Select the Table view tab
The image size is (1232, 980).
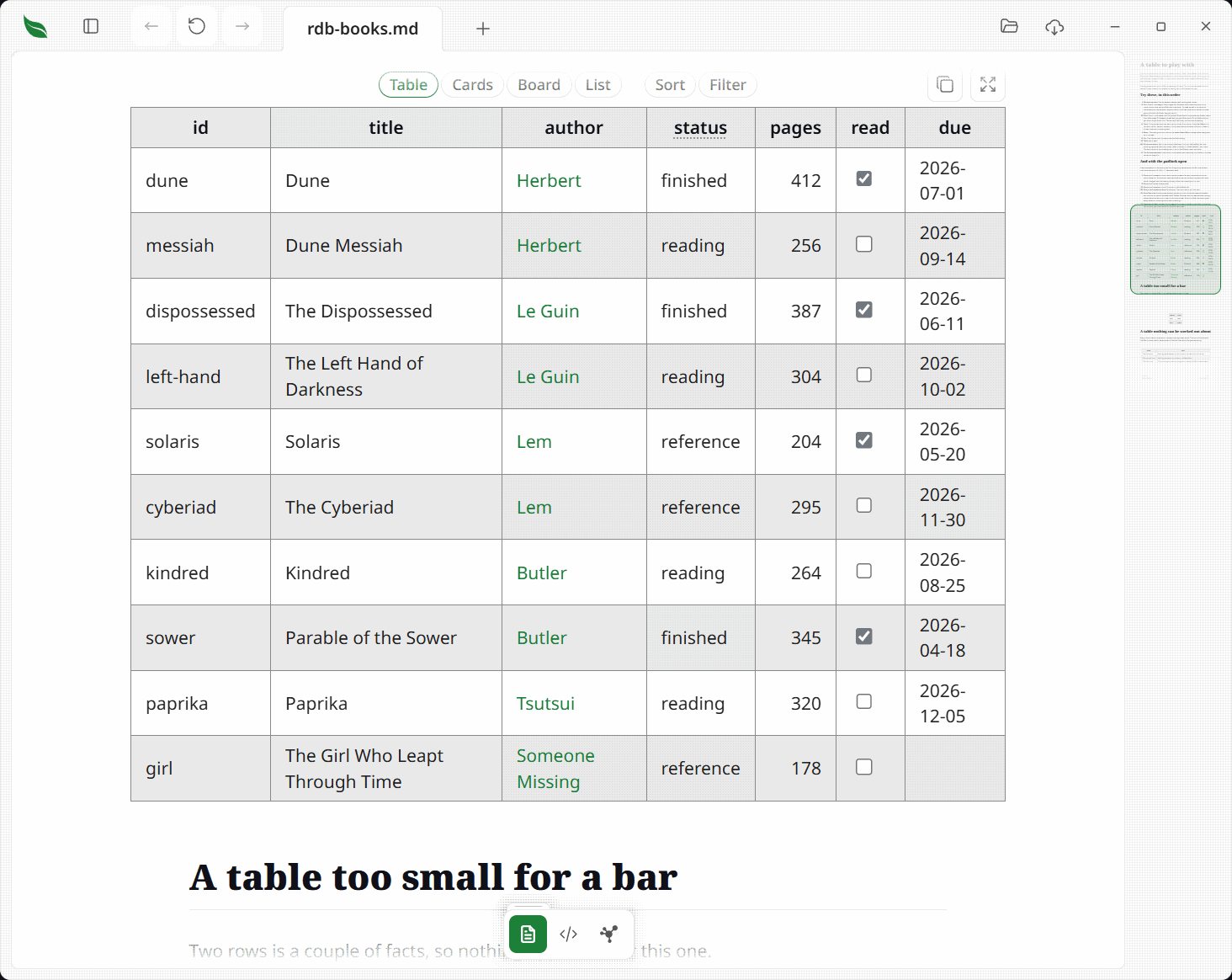click(x=408, y=85)
